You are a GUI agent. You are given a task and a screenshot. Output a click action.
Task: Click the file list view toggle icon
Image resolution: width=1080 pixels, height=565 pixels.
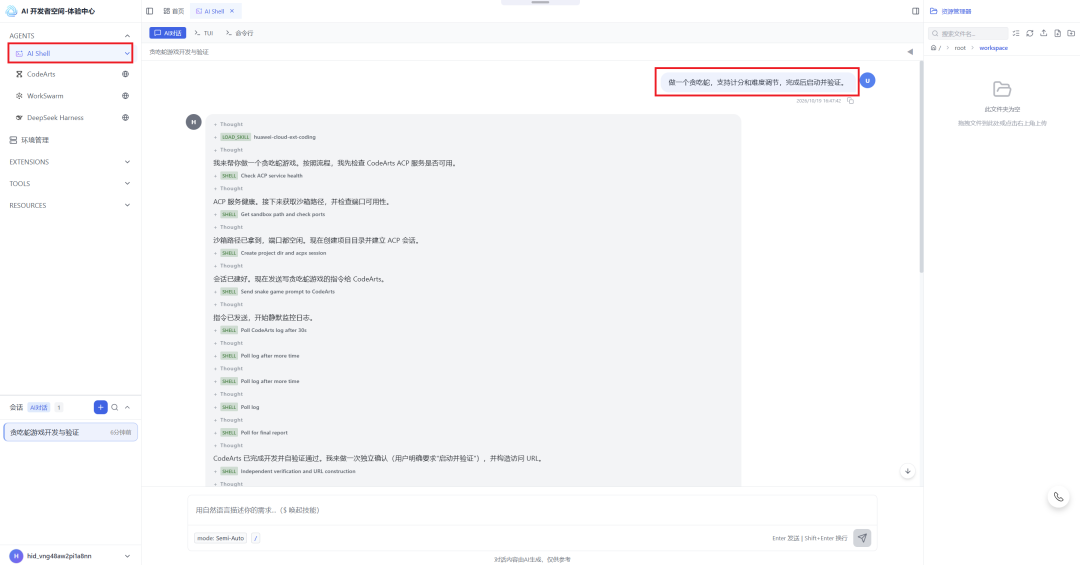[1016, 33]
